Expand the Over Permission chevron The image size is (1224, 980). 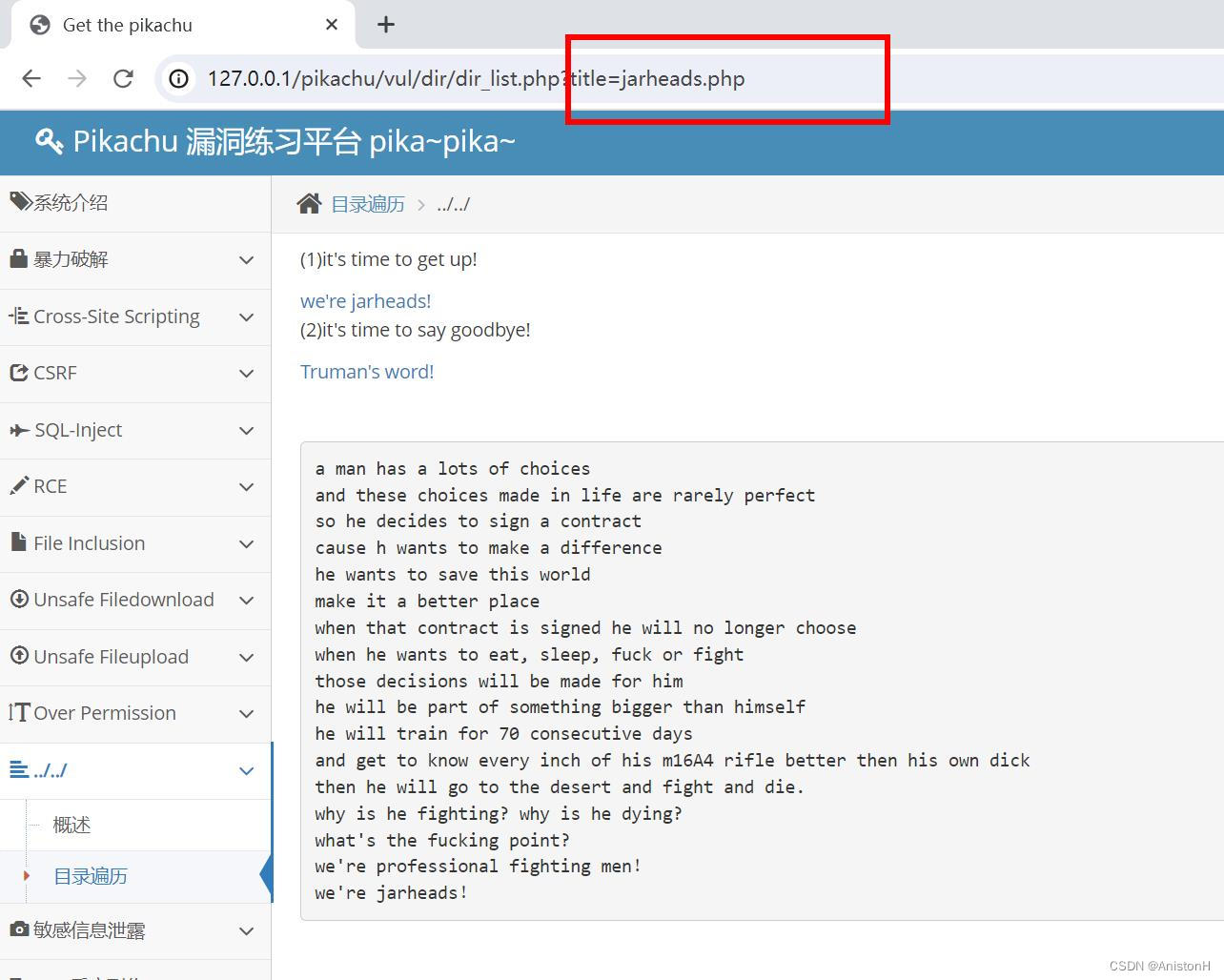click(246, 714)
